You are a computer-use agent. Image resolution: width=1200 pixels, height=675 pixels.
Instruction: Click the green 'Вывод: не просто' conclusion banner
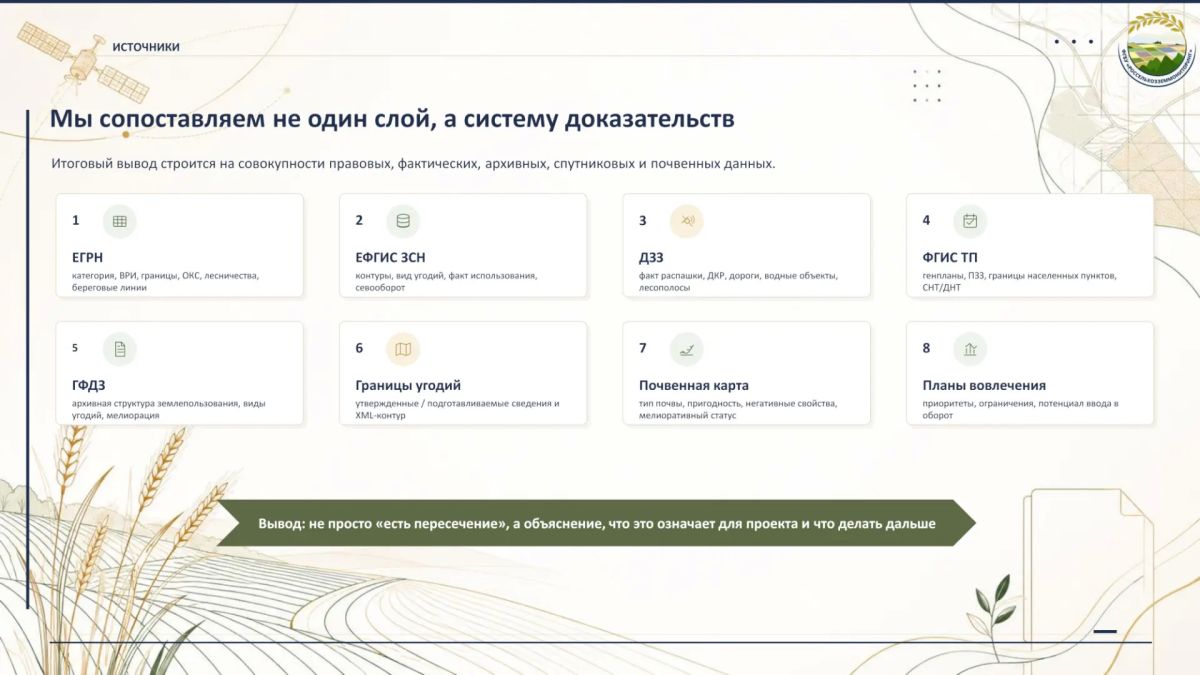pos(597,523)
